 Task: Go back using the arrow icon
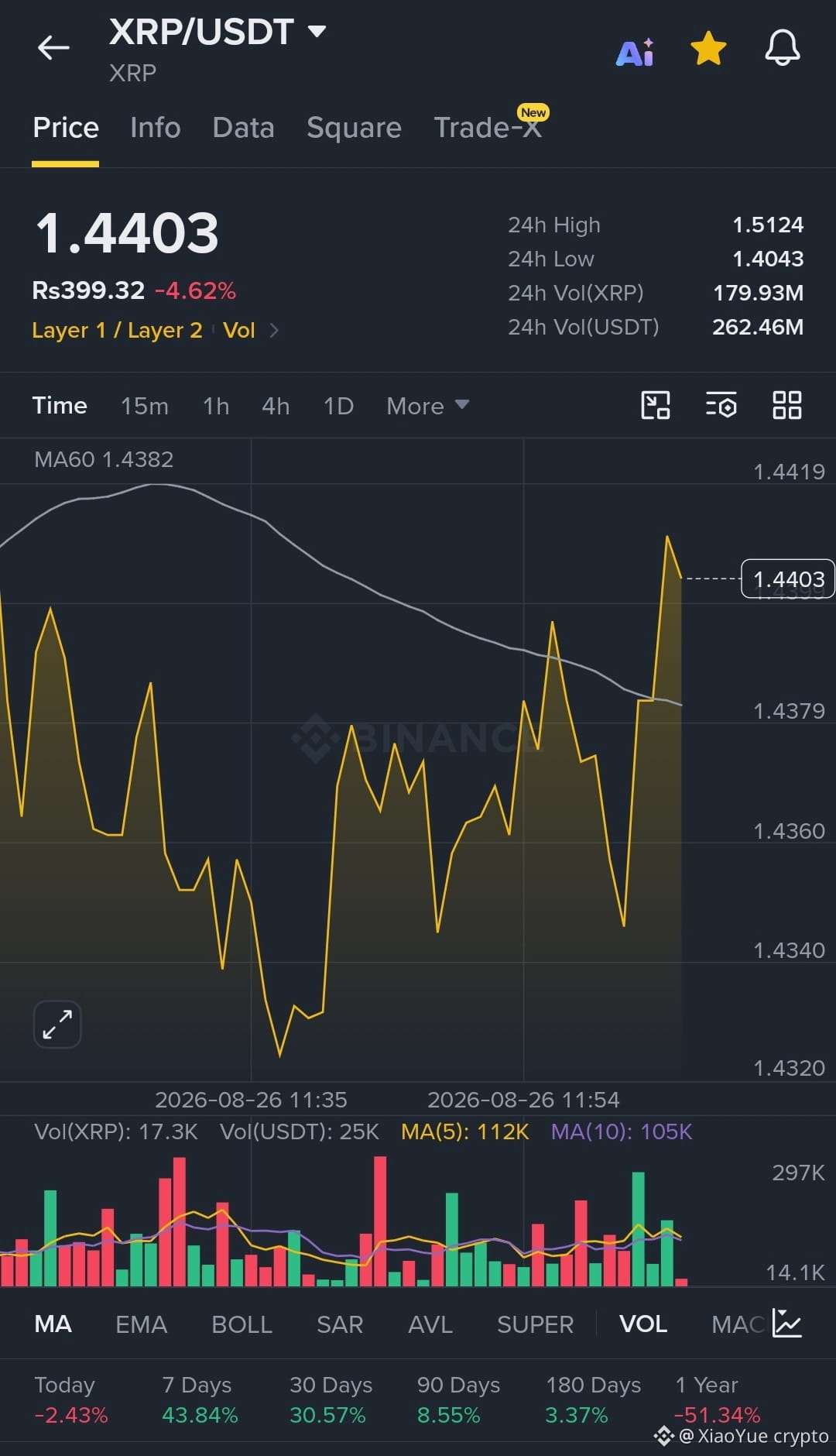click(53, 47)
